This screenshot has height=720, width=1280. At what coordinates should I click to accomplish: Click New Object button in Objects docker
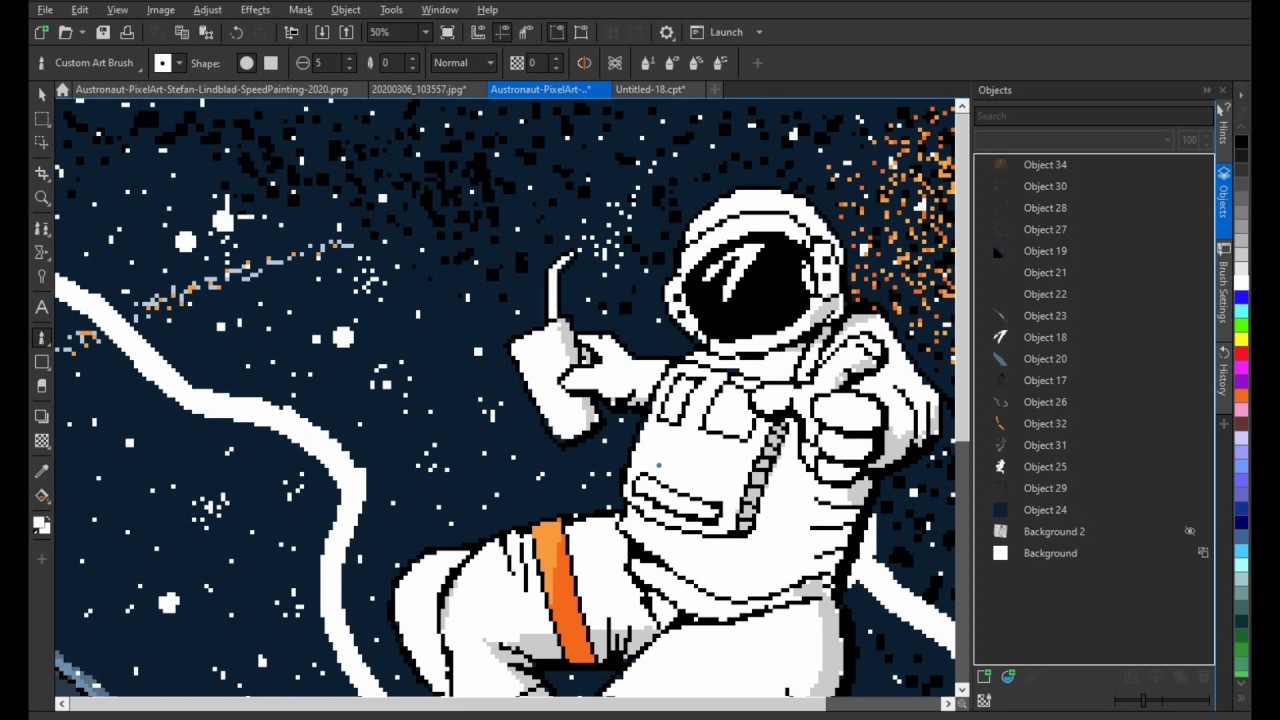pos(984,677)
